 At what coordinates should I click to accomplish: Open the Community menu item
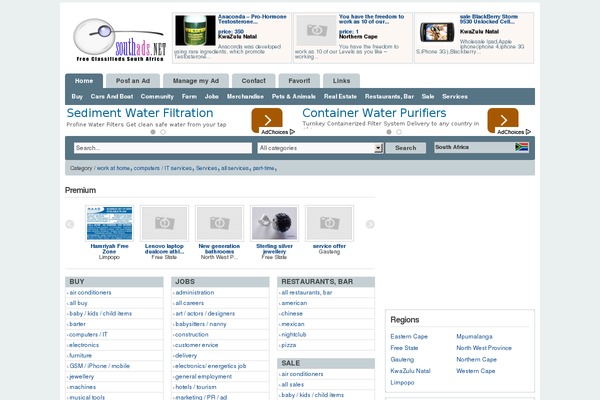[x=157, y=96]
